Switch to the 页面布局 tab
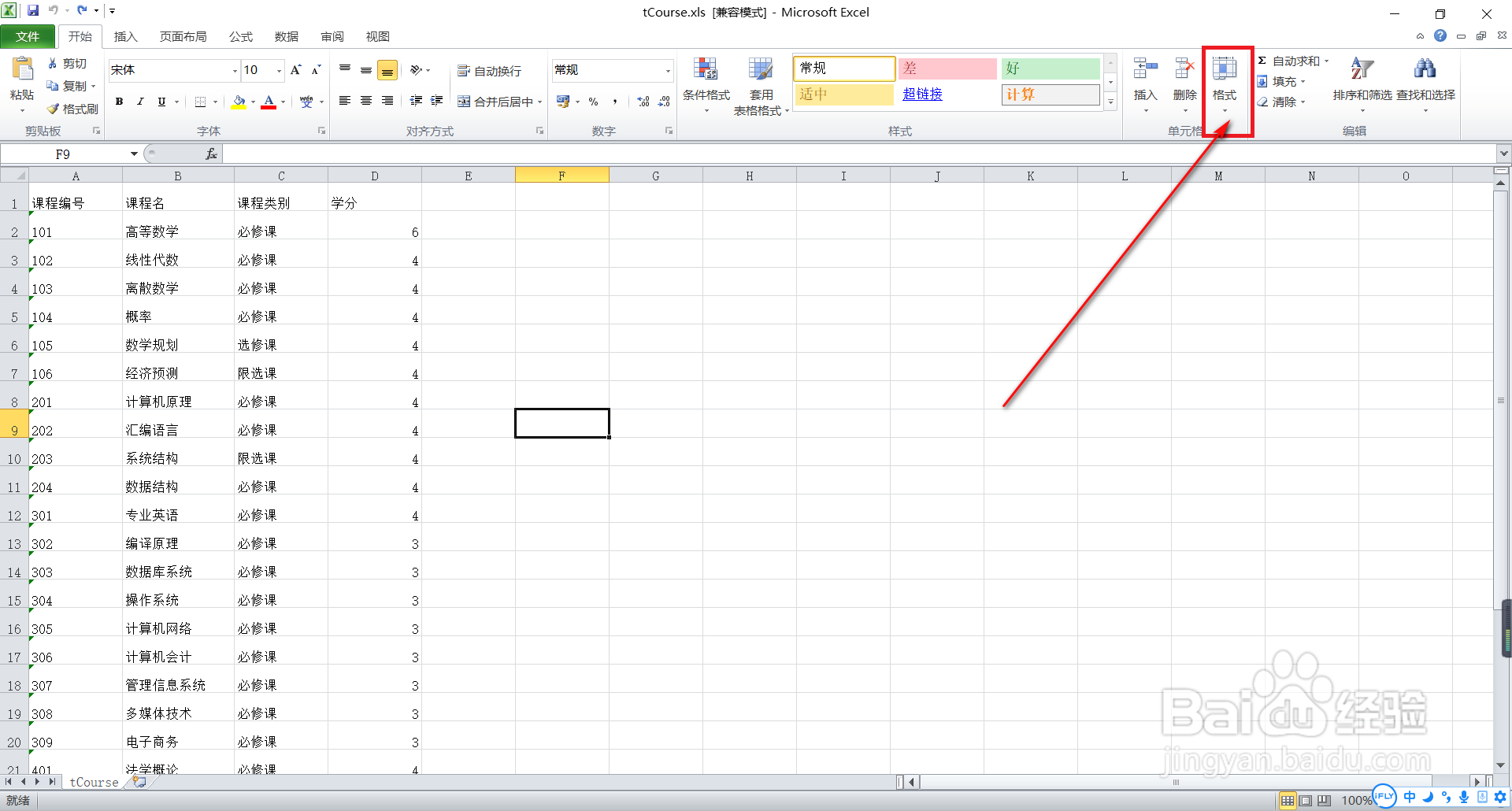Viewport: 1512px width, 811px height. 183,36
